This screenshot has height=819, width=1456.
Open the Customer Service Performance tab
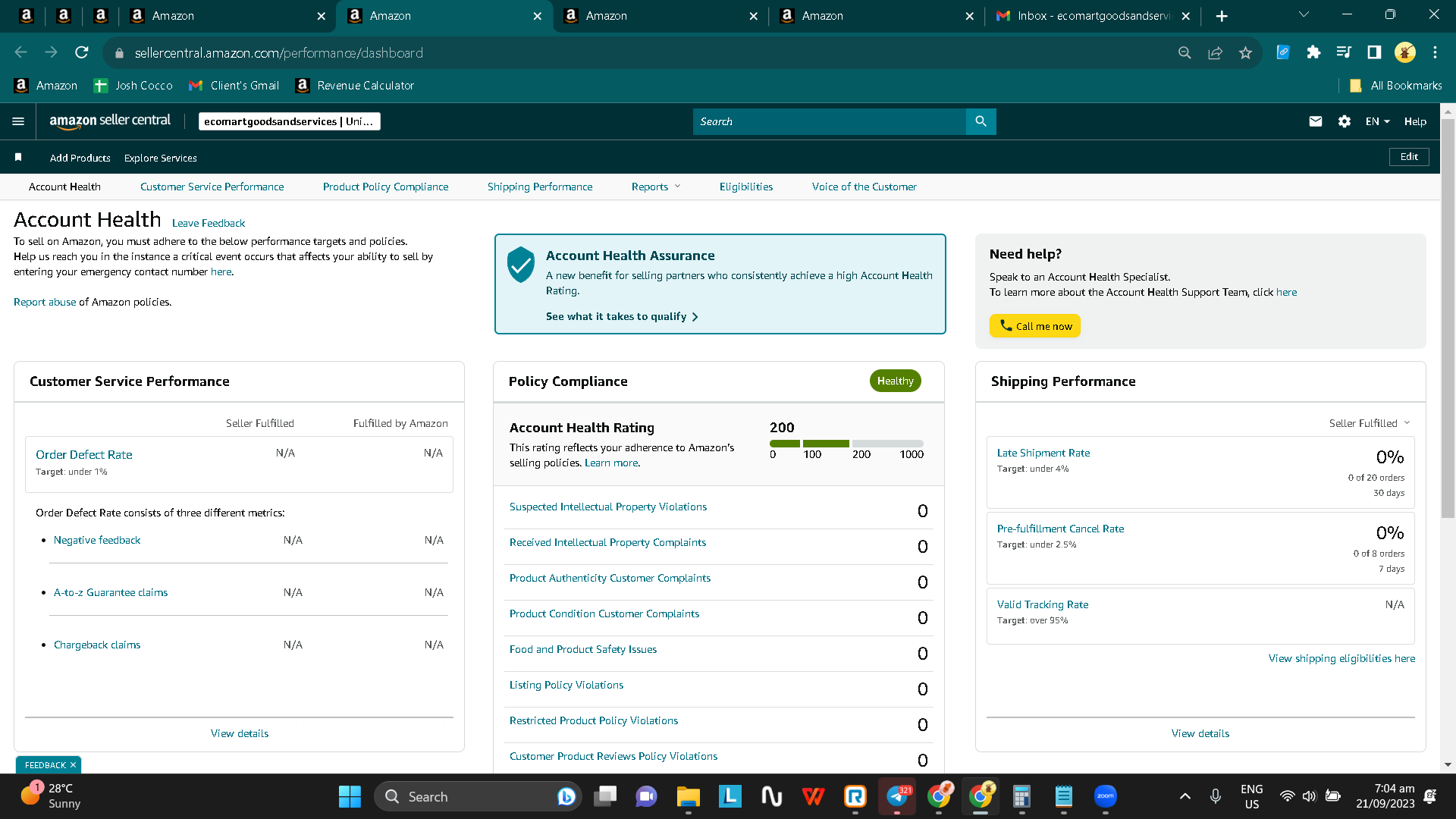[x=212, y=187]
